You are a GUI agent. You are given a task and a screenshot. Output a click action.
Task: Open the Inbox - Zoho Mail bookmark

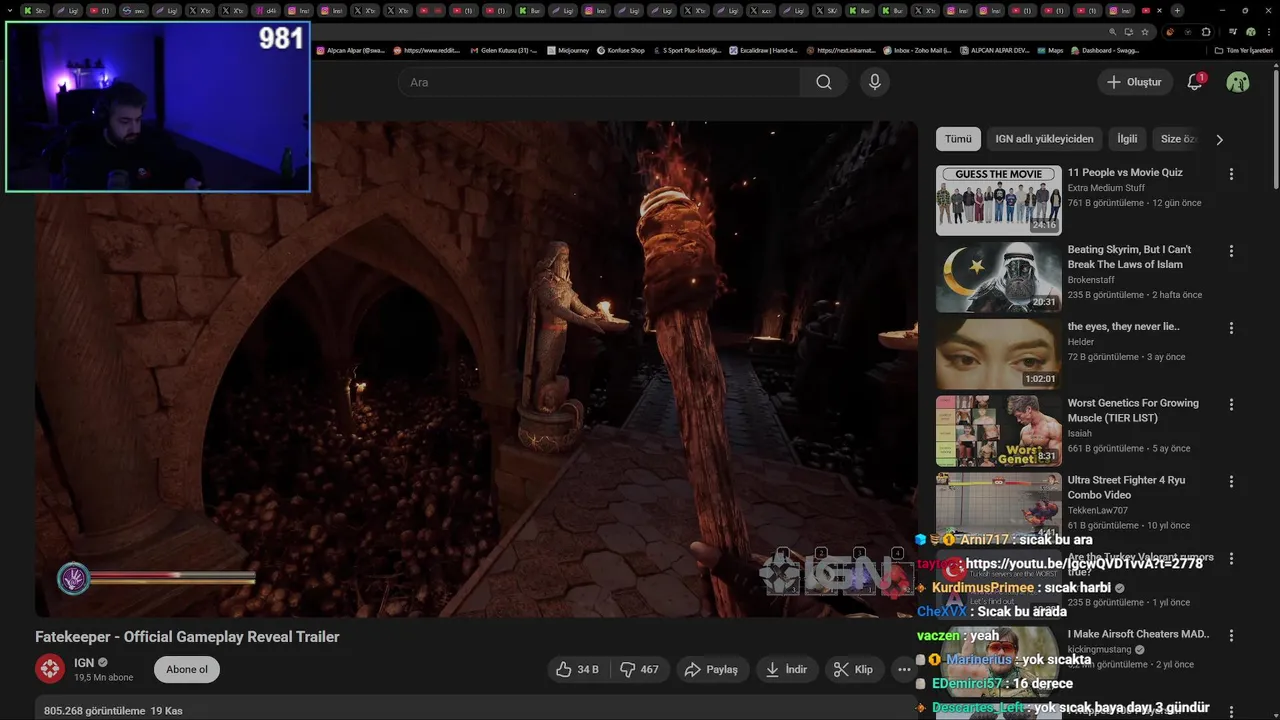coord(916,50)
